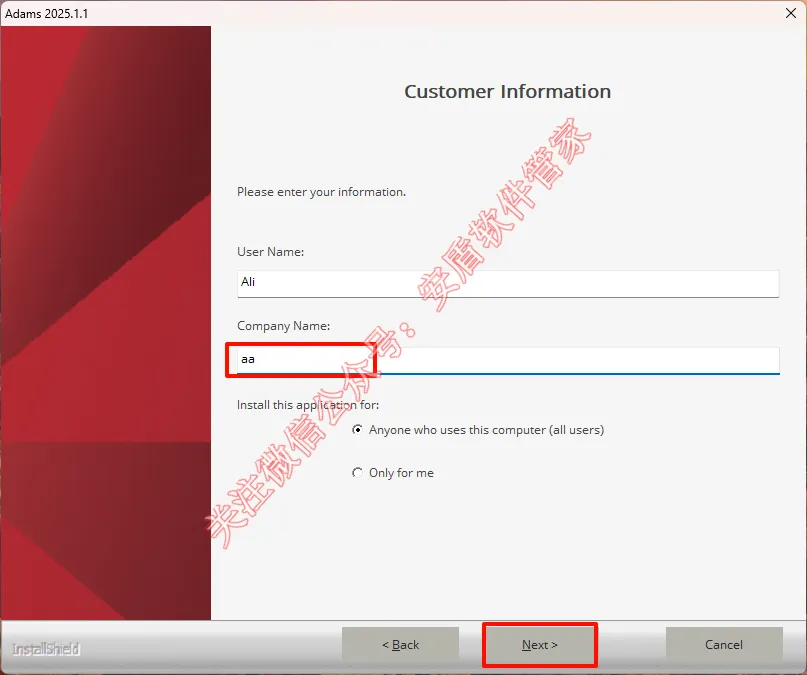Proceed with the Next button
This screenshot has width=807, height=675.
point(539,645)
